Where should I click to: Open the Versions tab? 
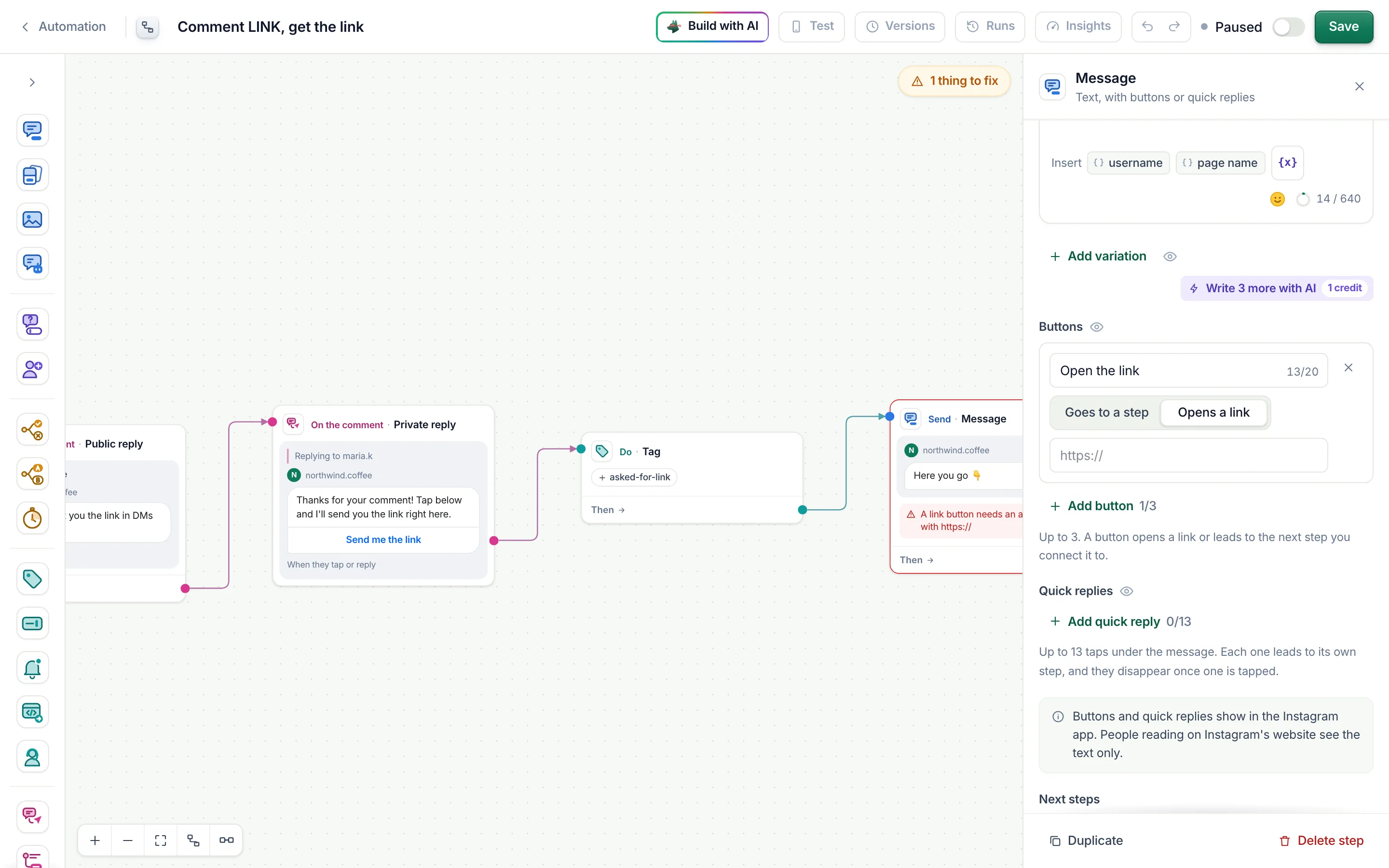tap(899, 27)
